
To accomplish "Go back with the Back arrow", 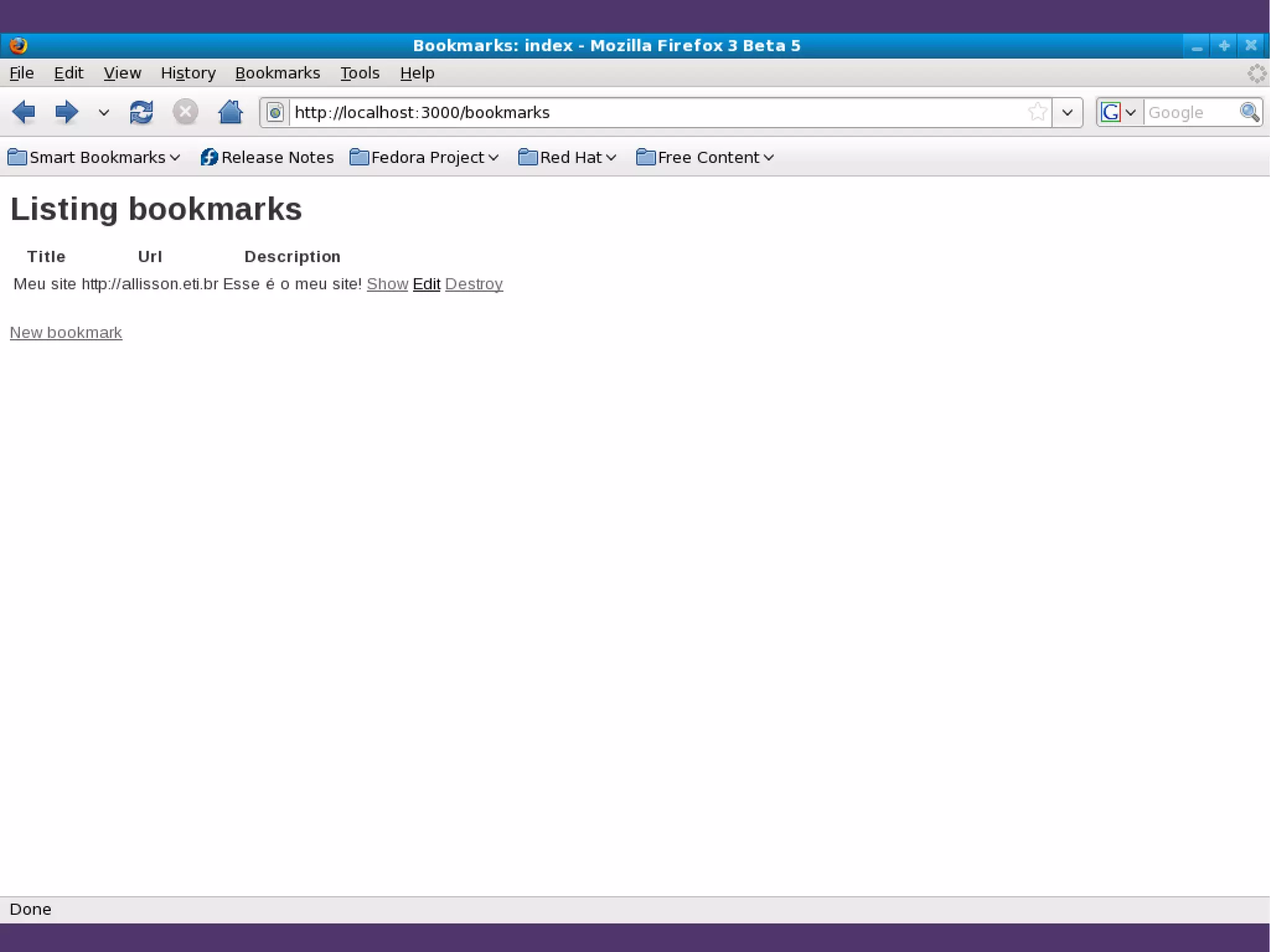I will tap(24, 112).
